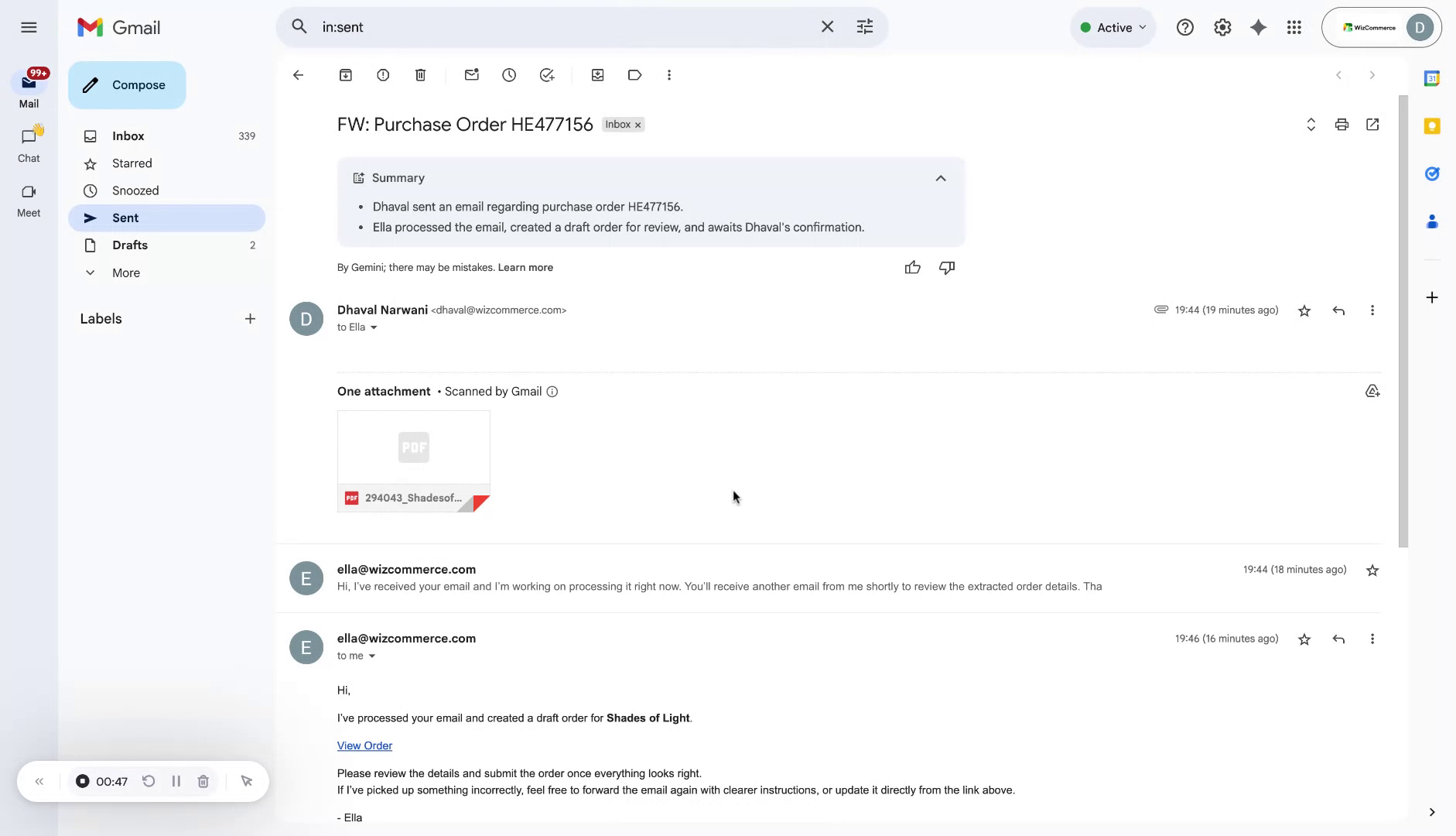Screen dimensions: 1456x836
Task: Snooze this email
Action: click(x=508, y=74)
